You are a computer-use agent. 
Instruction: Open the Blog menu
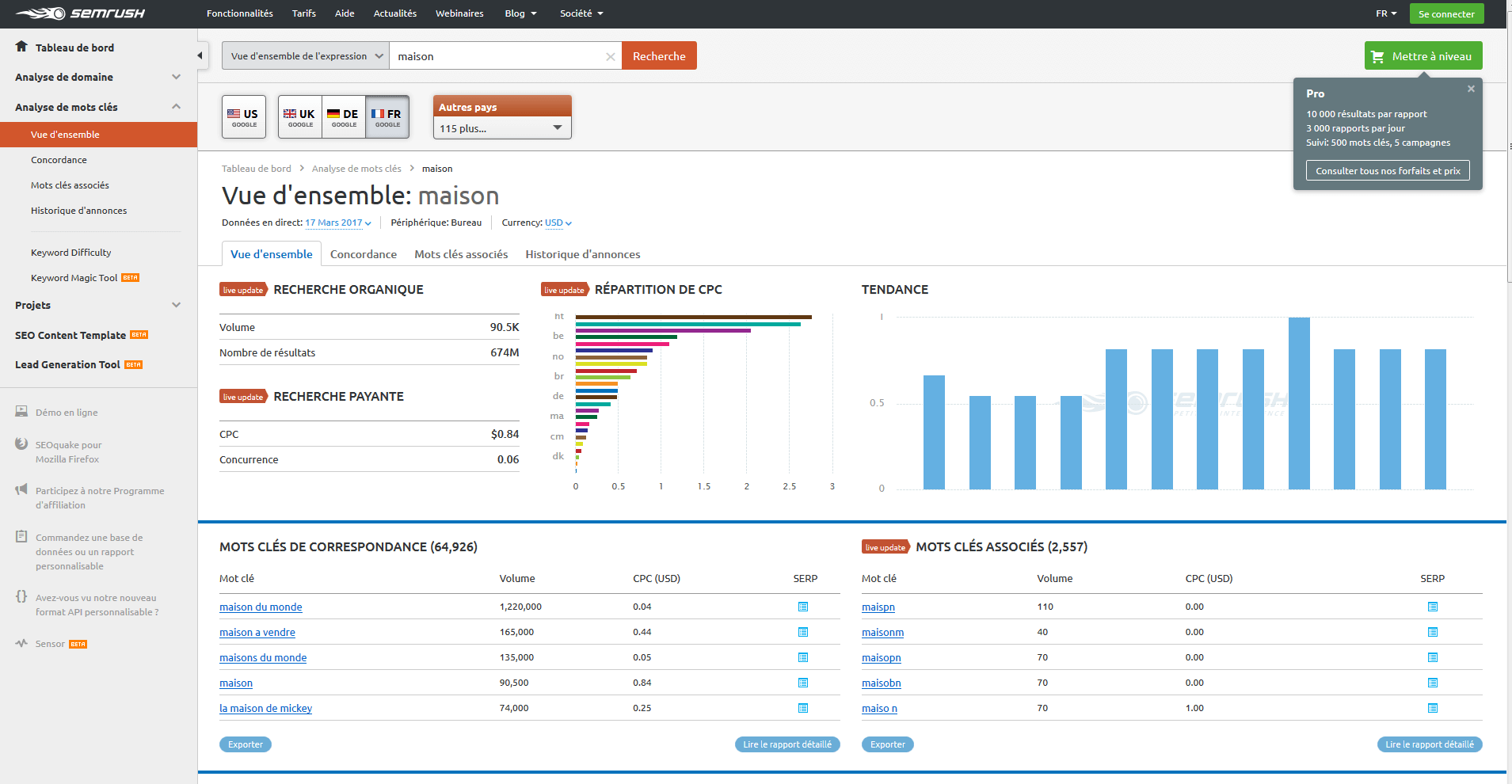(x=520, y=13)
